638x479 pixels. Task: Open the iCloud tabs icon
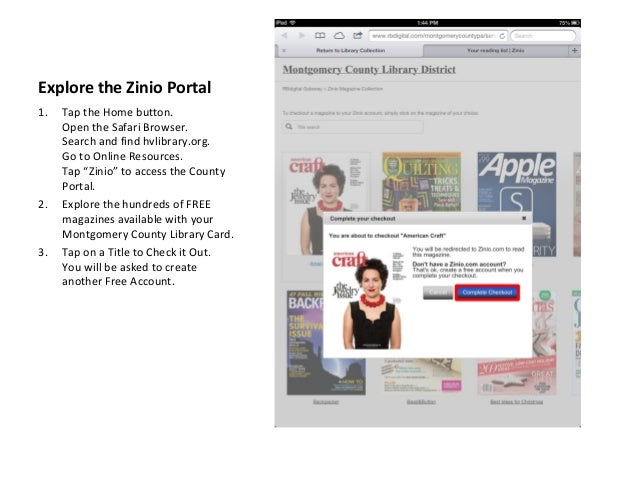tap(339, 36)
